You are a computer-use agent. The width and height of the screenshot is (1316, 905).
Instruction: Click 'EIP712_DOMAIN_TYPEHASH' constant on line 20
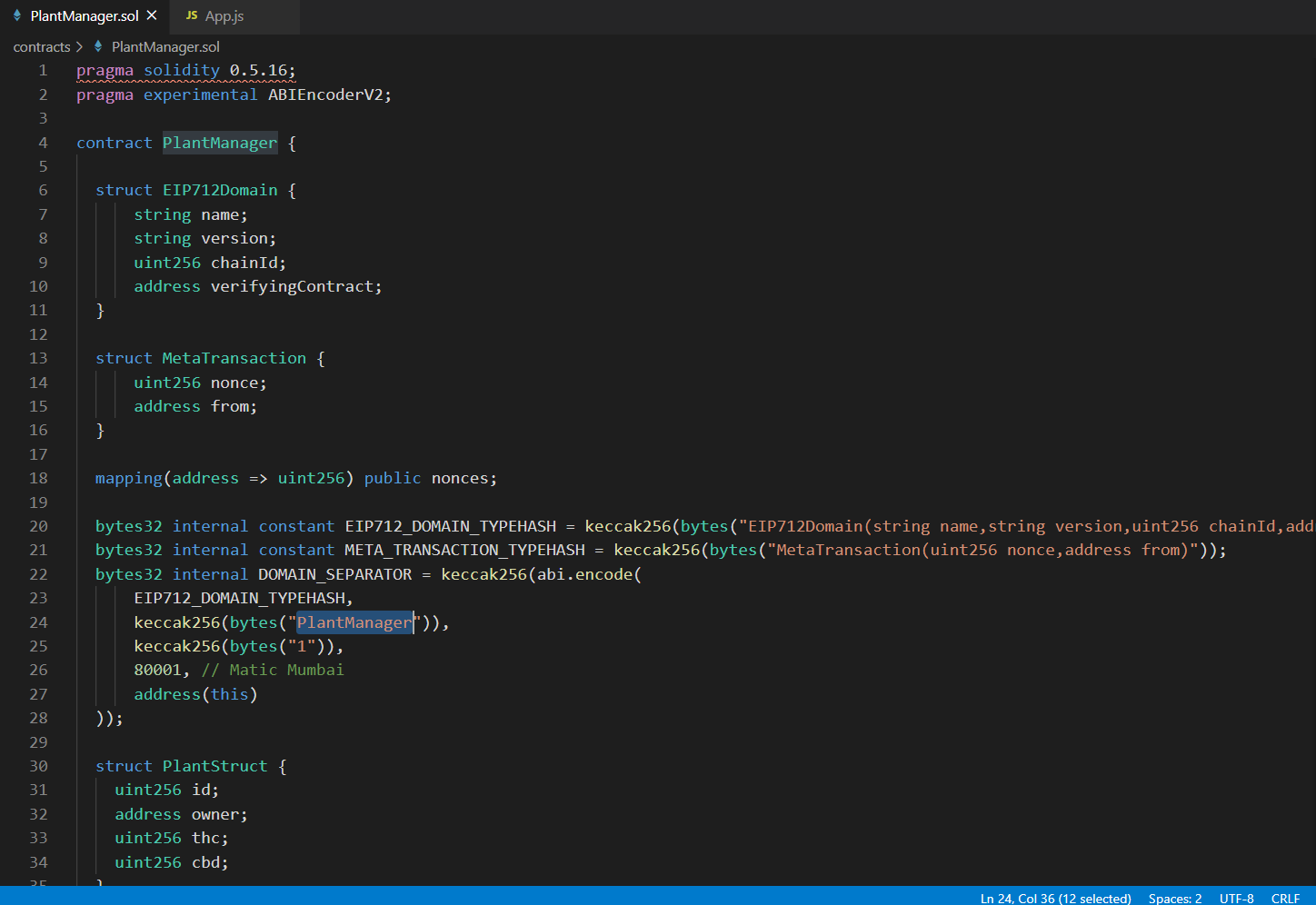[x=451, y=526]
